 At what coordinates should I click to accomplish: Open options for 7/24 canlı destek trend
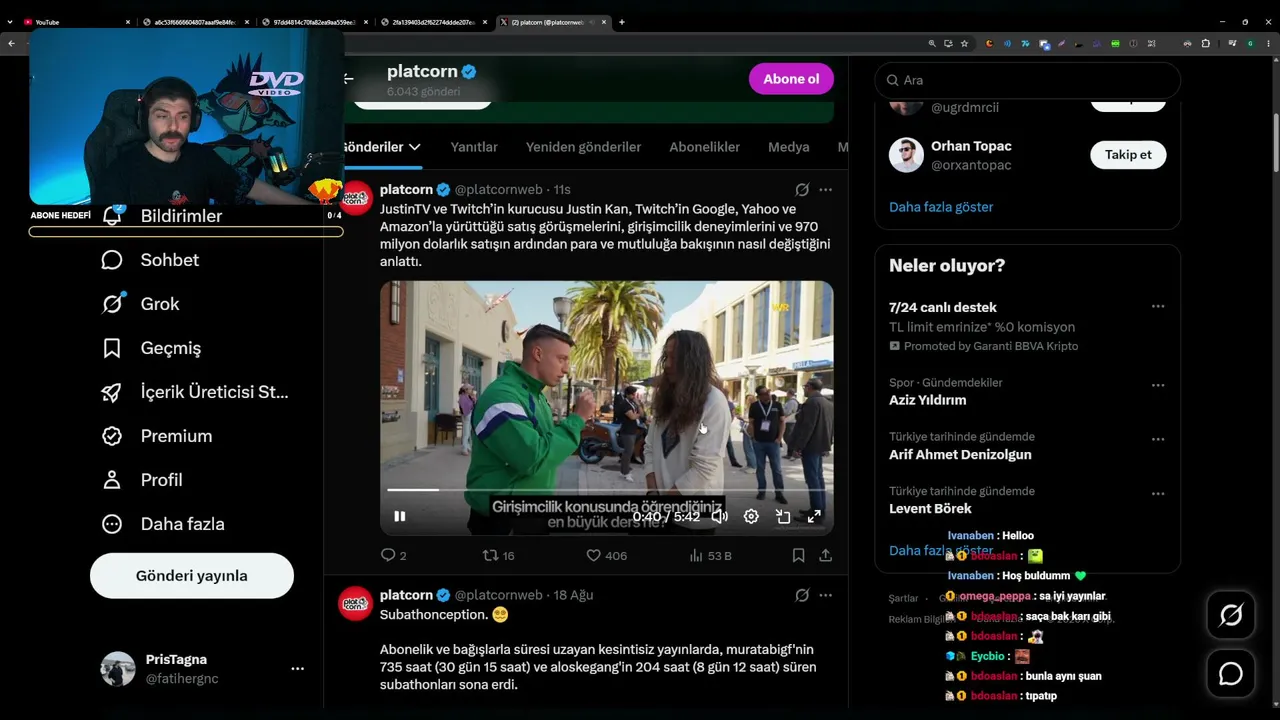(1157, 307)
